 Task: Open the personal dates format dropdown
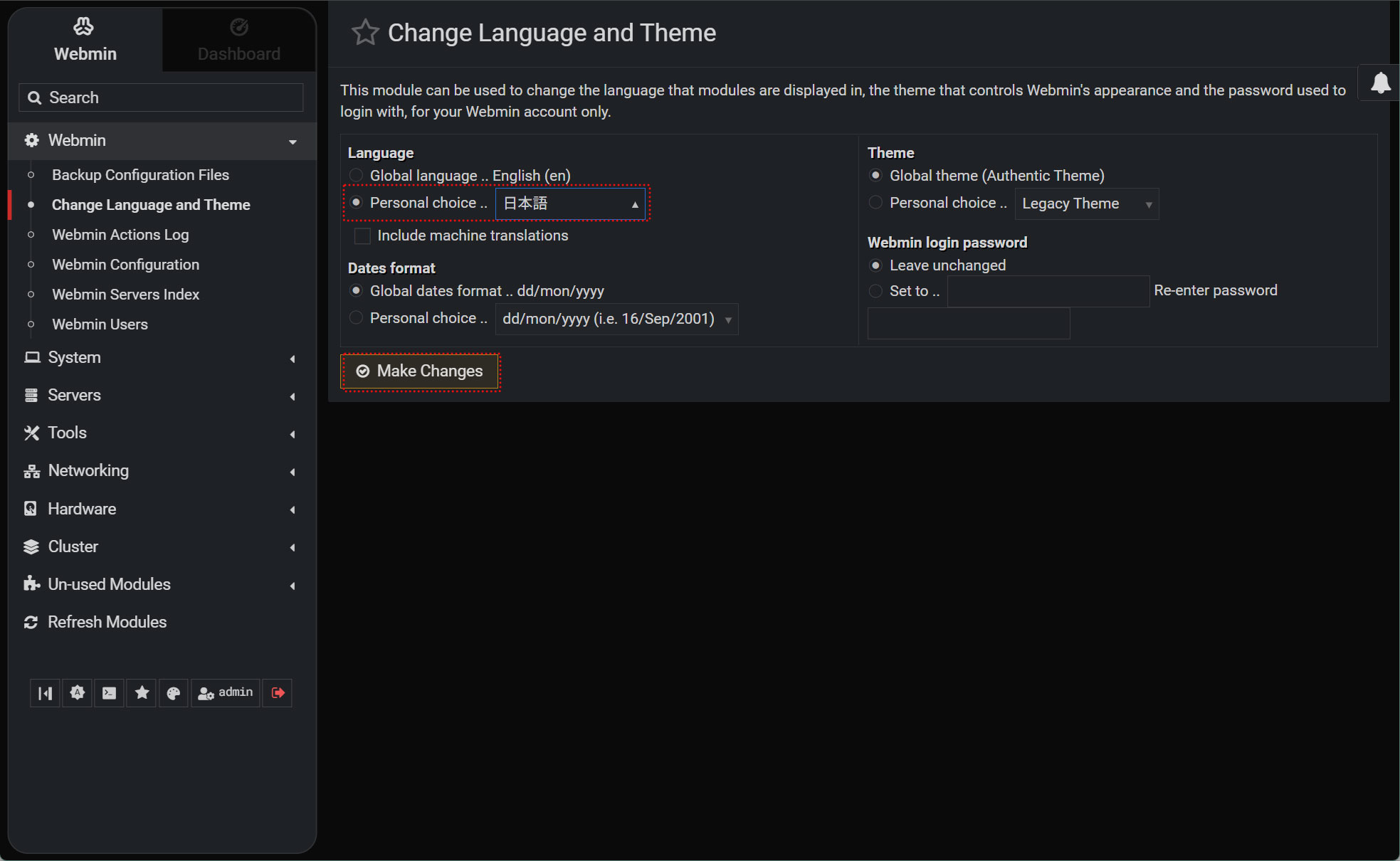pyautogui.click(x=616, y=319)
